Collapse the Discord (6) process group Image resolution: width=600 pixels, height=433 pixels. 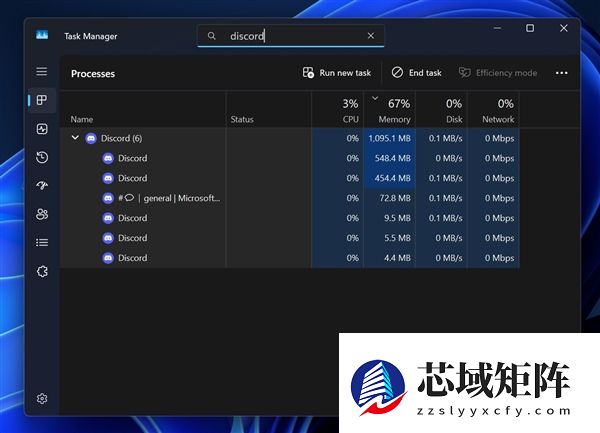(75, 138)
